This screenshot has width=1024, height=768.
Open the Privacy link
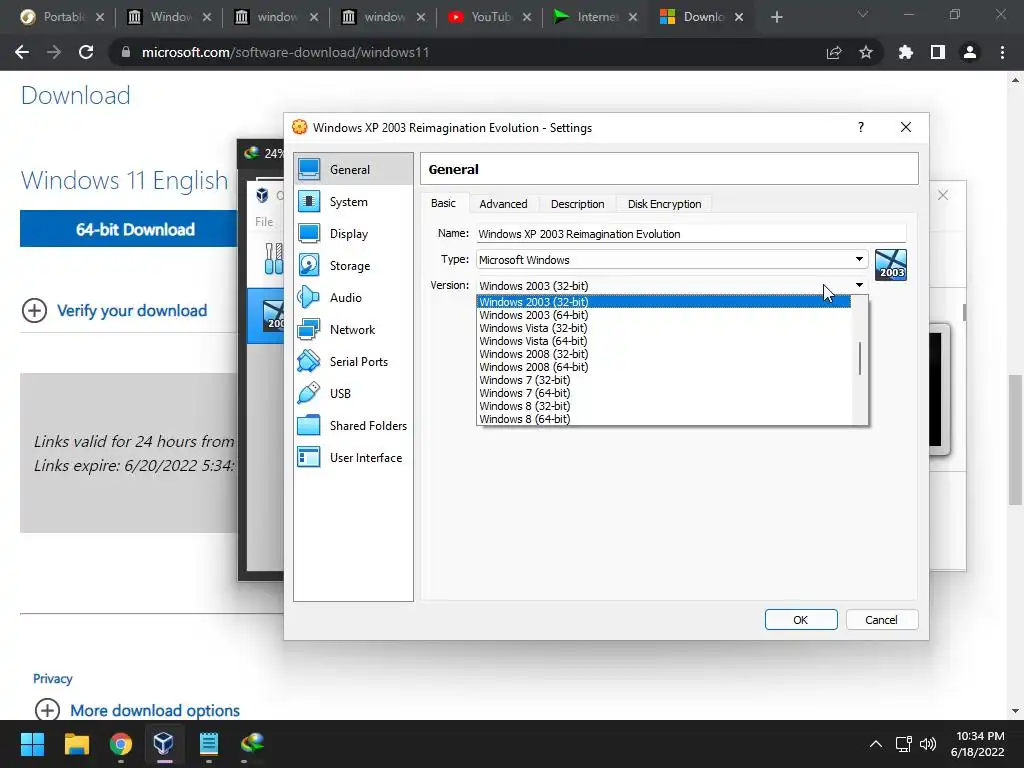[53, 679]
